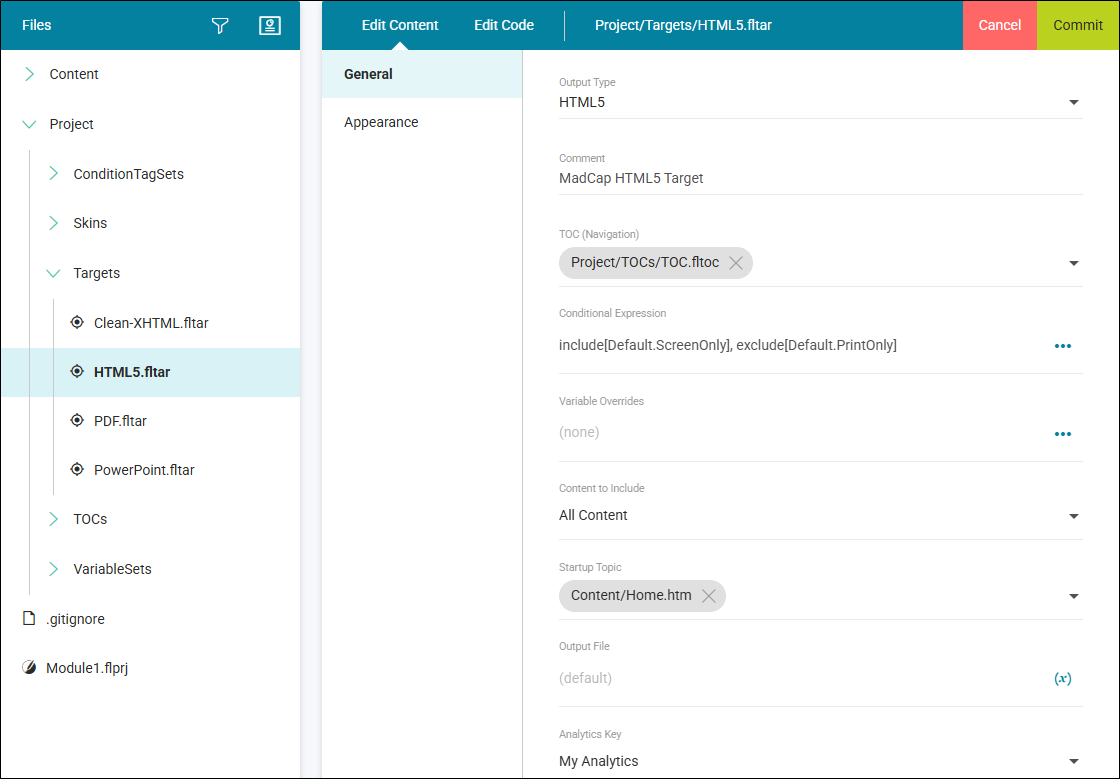Click the Project/Targets/HTML5.fltar path text
This screenshot has height=779, width=1120.
click(683, 25)
